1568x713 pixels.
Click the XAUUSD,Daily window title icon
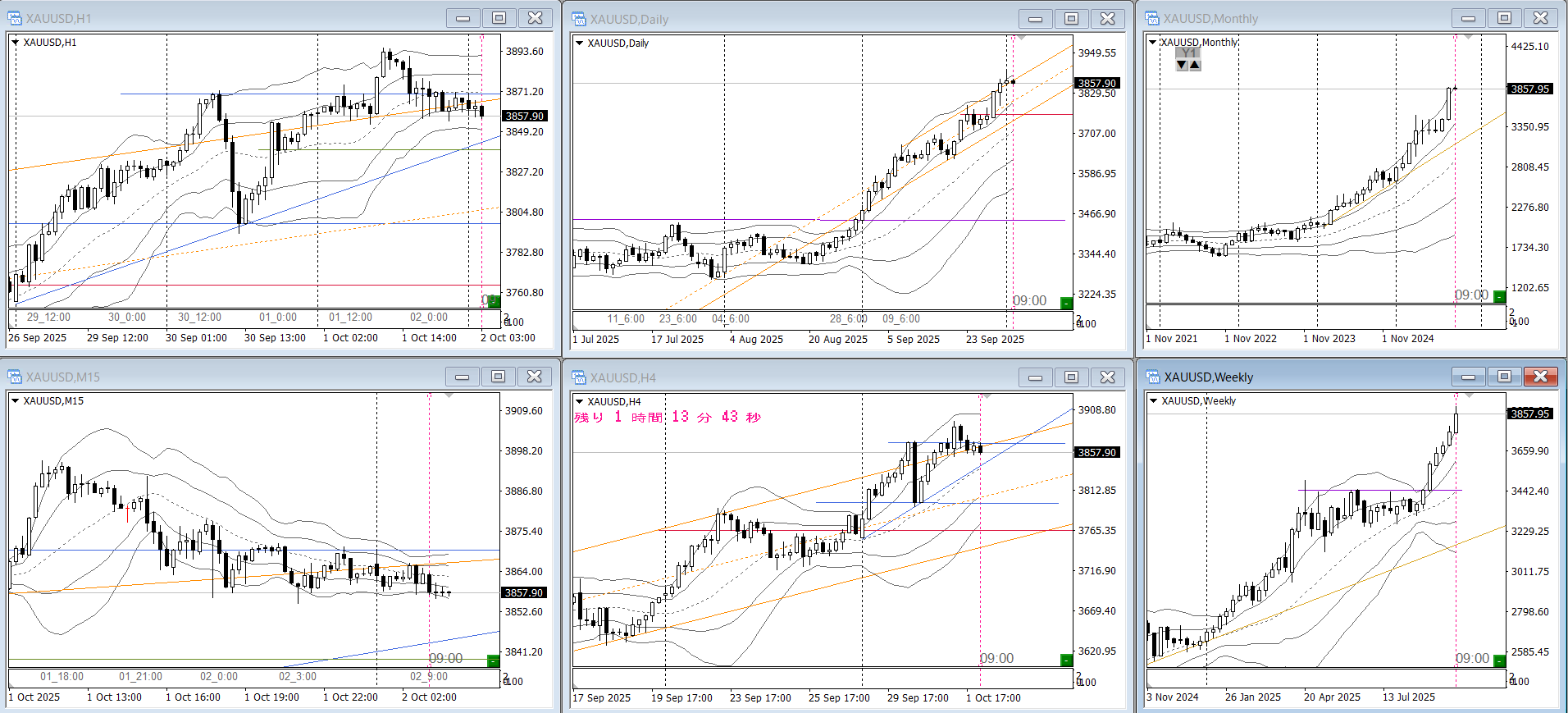coord(579,19)
